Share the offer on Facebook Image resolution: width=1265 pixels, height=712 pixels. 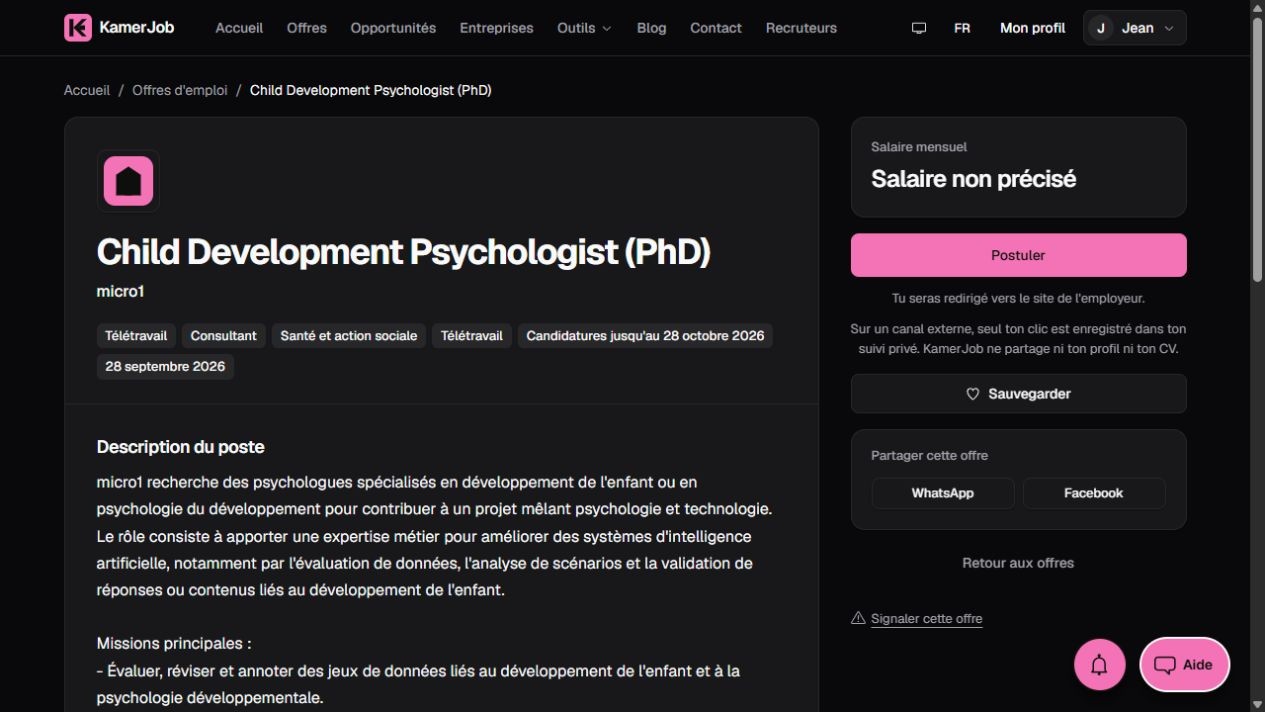(x=1093, y=493)
